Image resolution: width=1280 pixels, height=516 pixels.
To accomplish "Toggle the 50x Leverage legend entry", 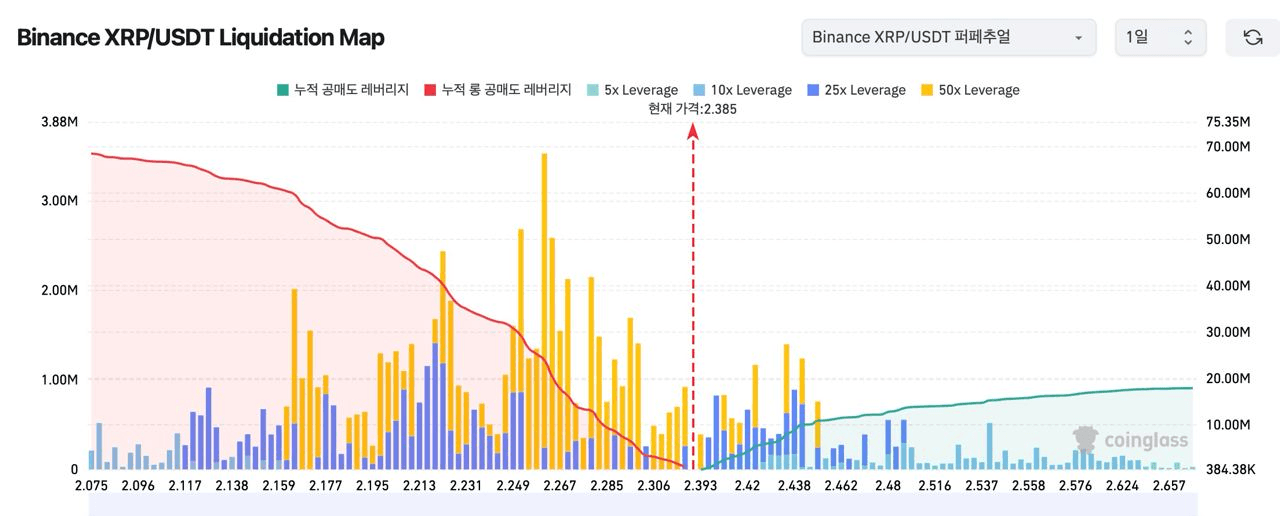I will coord(970,90).
